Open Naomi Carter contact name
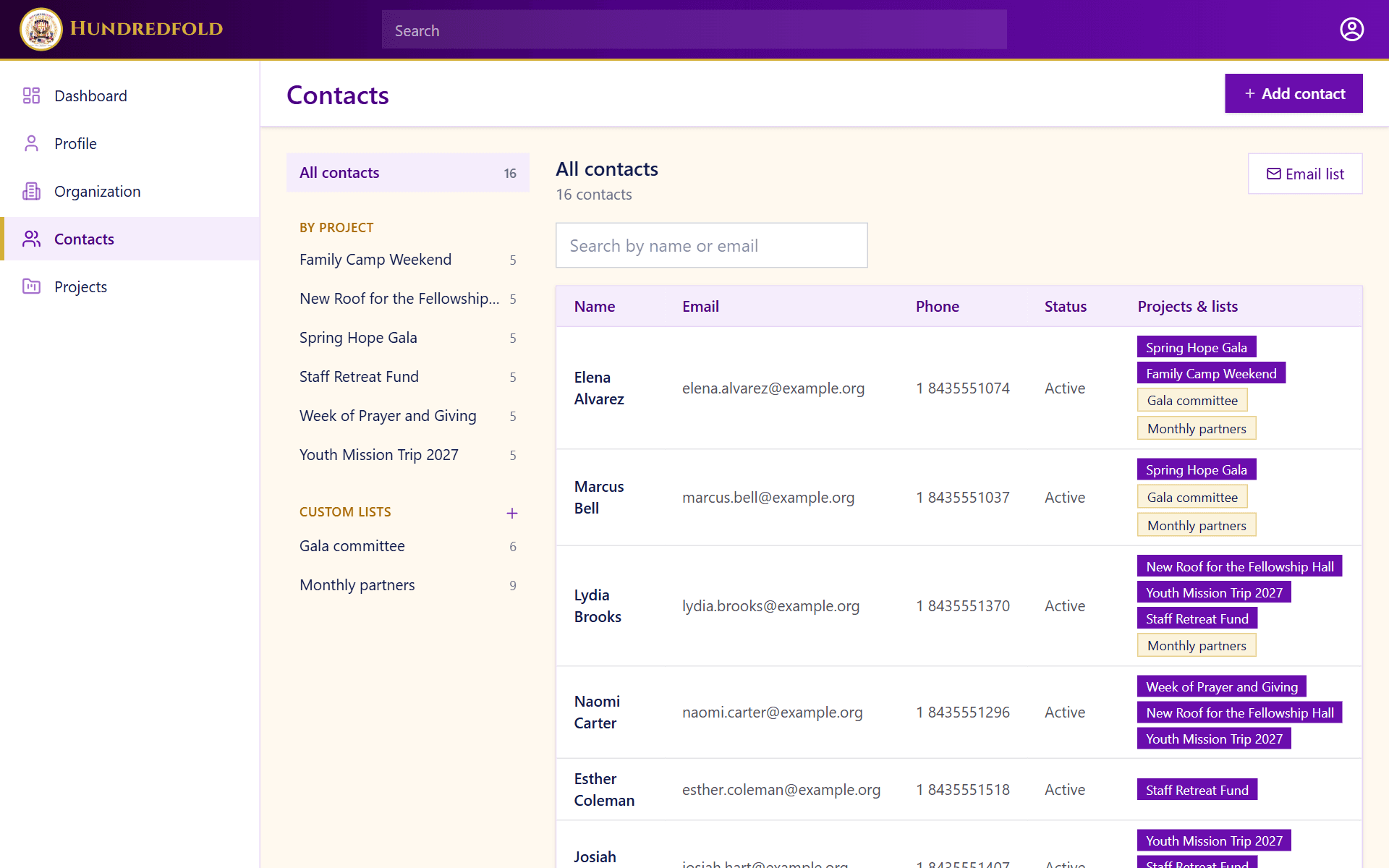 pos(597,712)
